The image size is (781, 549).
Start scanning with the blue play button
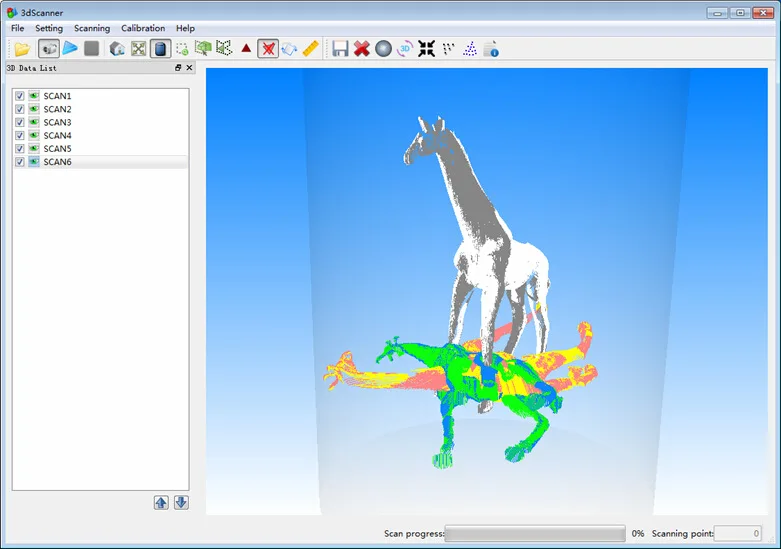pyautogui.click(x=70, y=48)
